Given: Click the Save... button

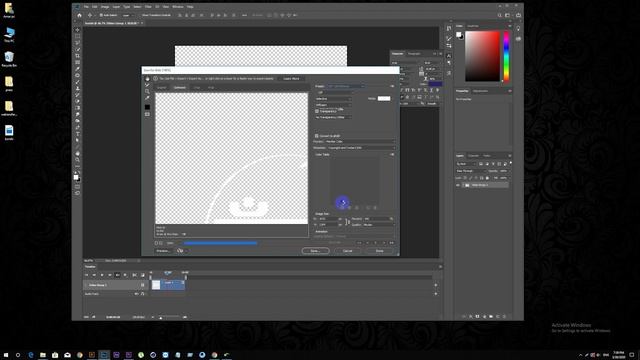Looking at the screenshot, I should (316, 251).
